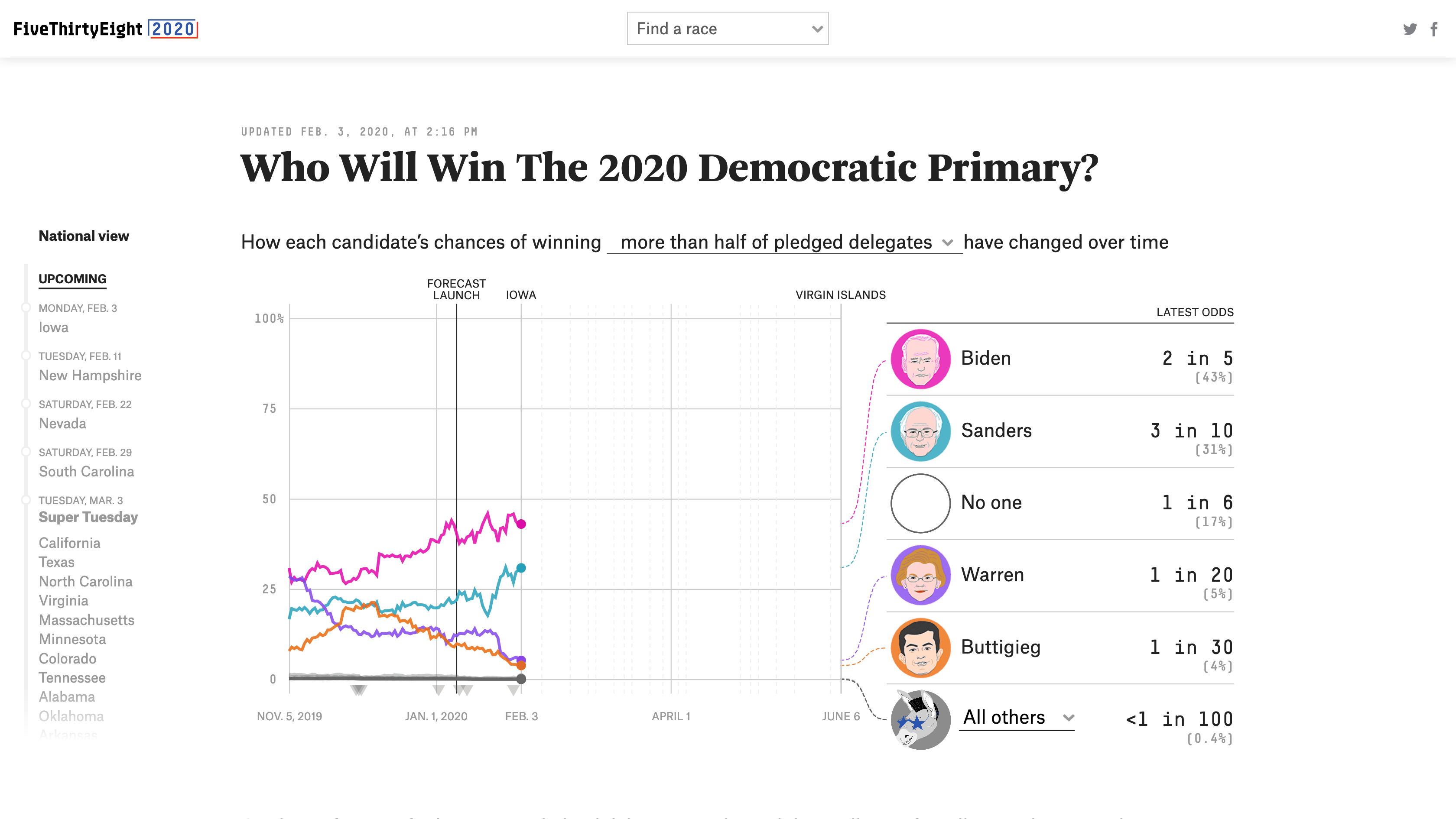Click the Twitter share icon
This screenshot has height=819, width=1456.
click(1410, 29)
